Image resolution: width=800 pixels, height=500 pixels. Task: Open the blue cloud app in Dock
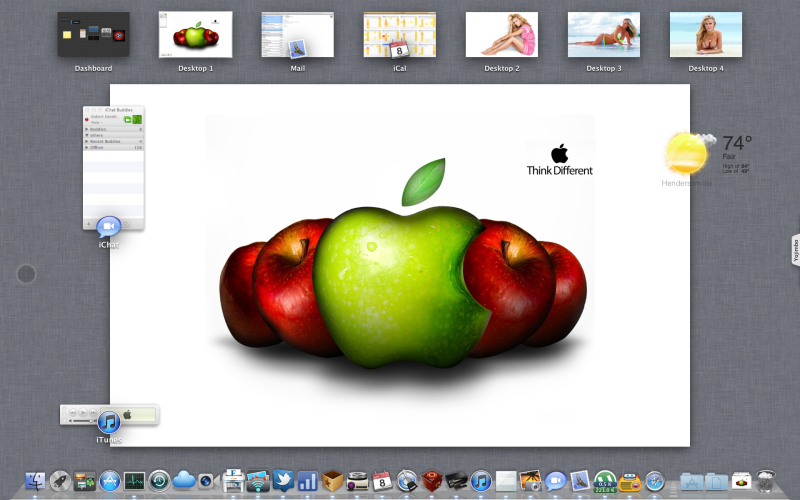tap(184, 480)
